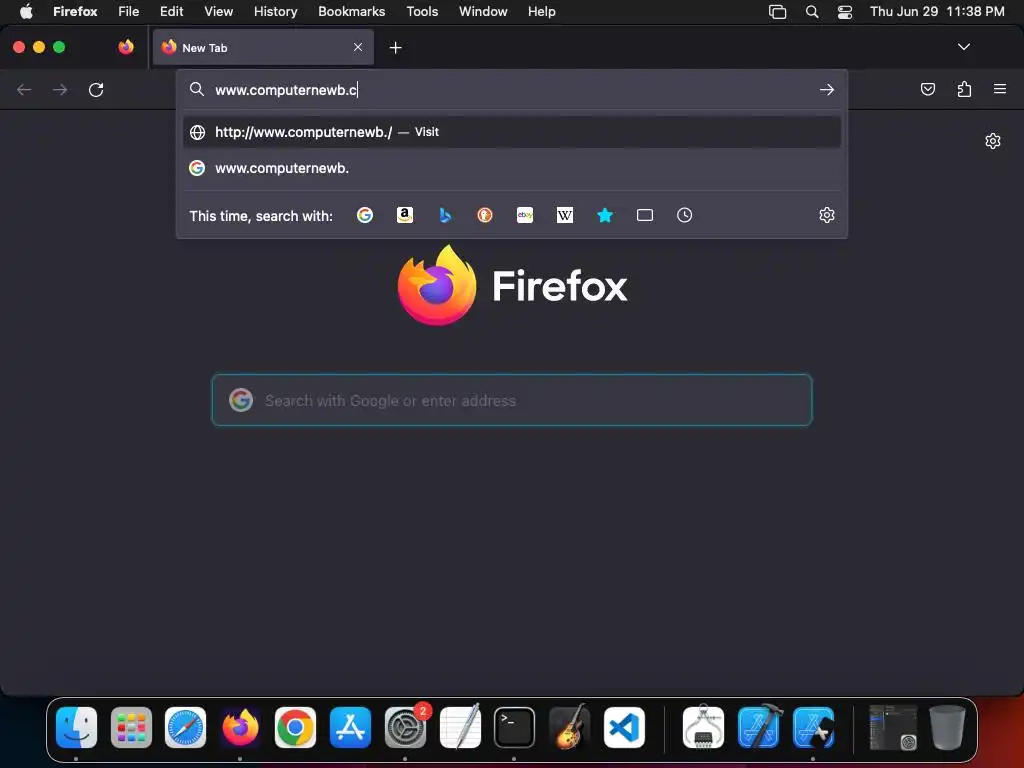
Task: Open the Bookmarks menu
Action: point(351,11)
